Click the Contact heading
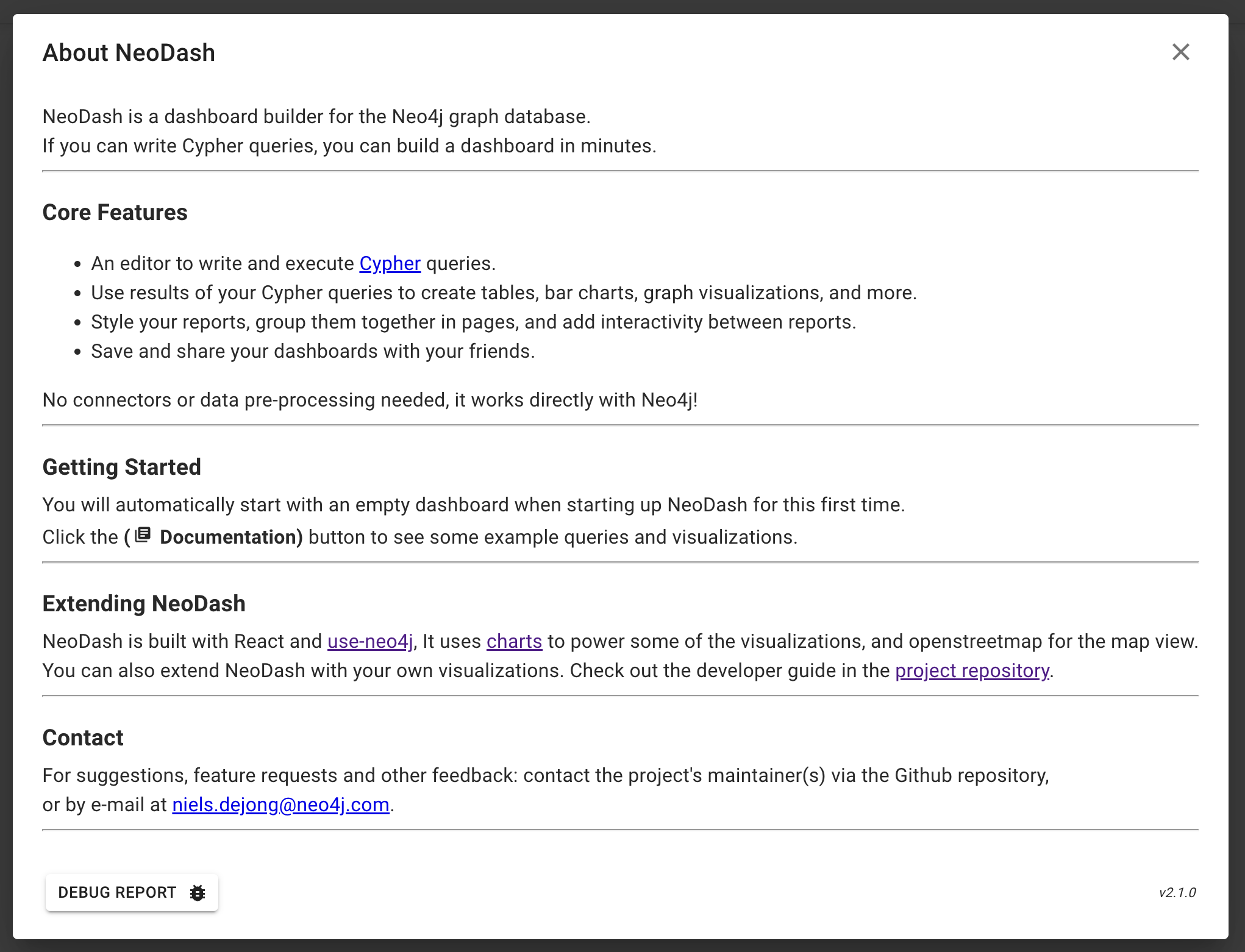1245x952 pixels. coord(83,737)
